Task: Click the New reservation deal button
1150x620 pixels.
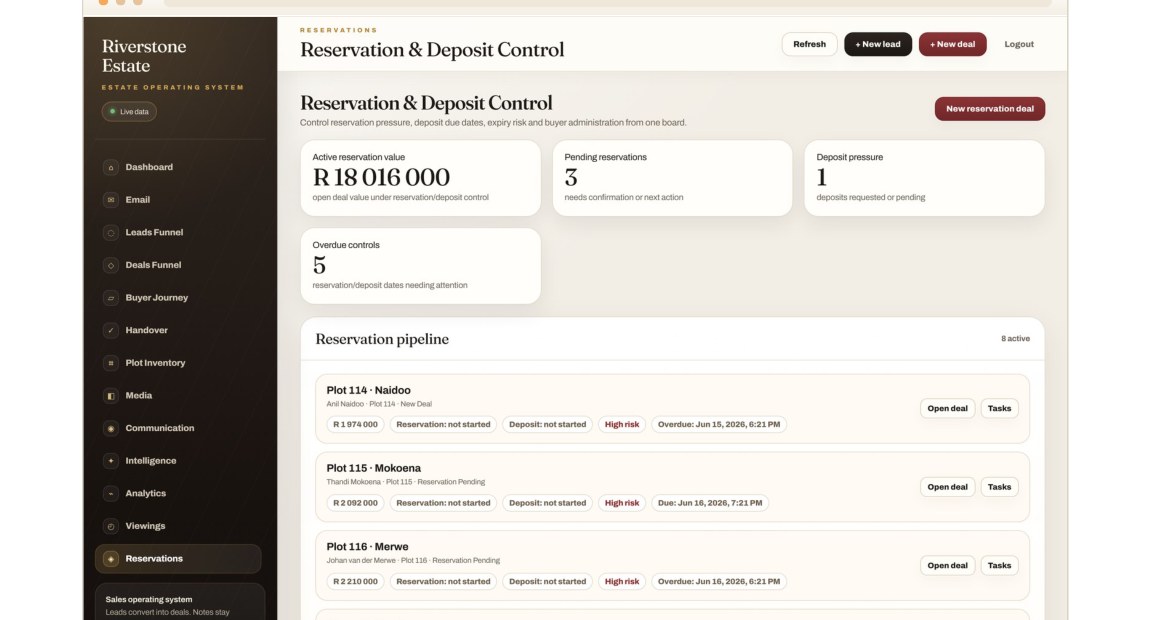Action: [989, 109]
